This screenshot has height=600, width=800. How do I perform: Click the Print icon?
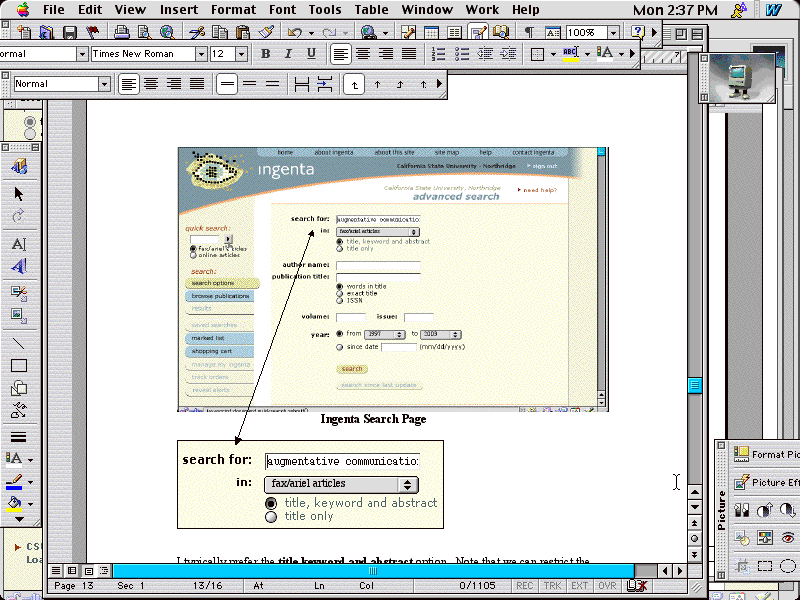click(121, 33)
